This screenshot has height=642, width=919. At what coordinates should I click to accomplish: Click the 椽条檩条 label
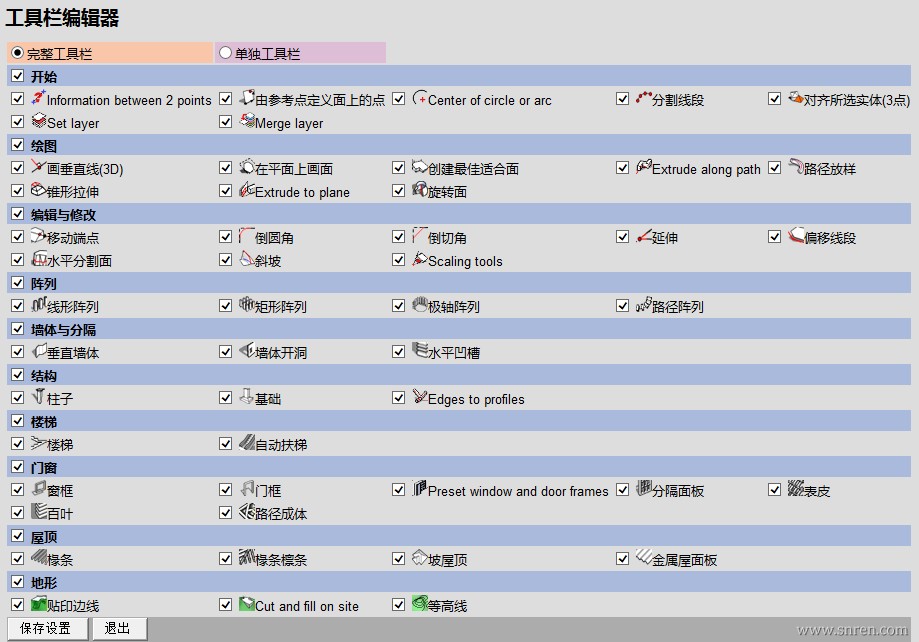click(281, 560)
